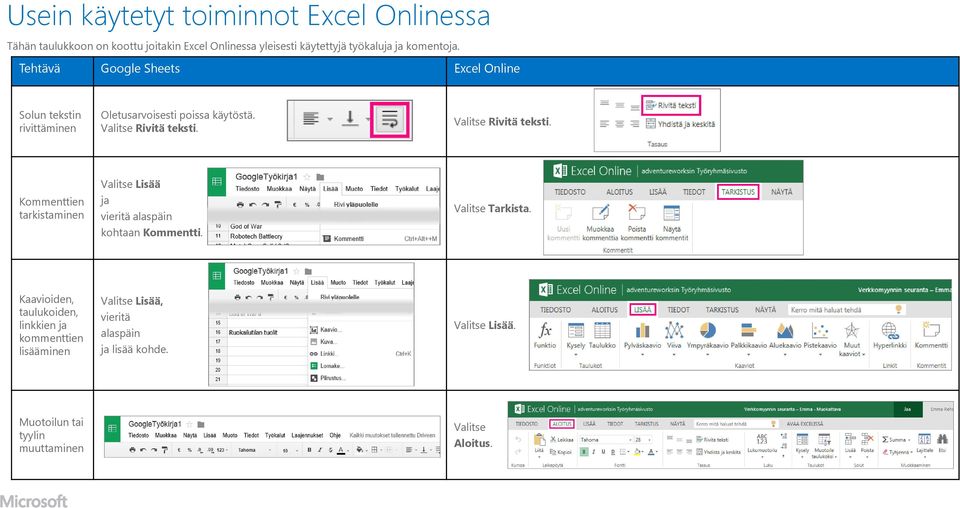
Task: Click the Taulukko icon in Taulukot group
Action: click(x=602, y=331)
